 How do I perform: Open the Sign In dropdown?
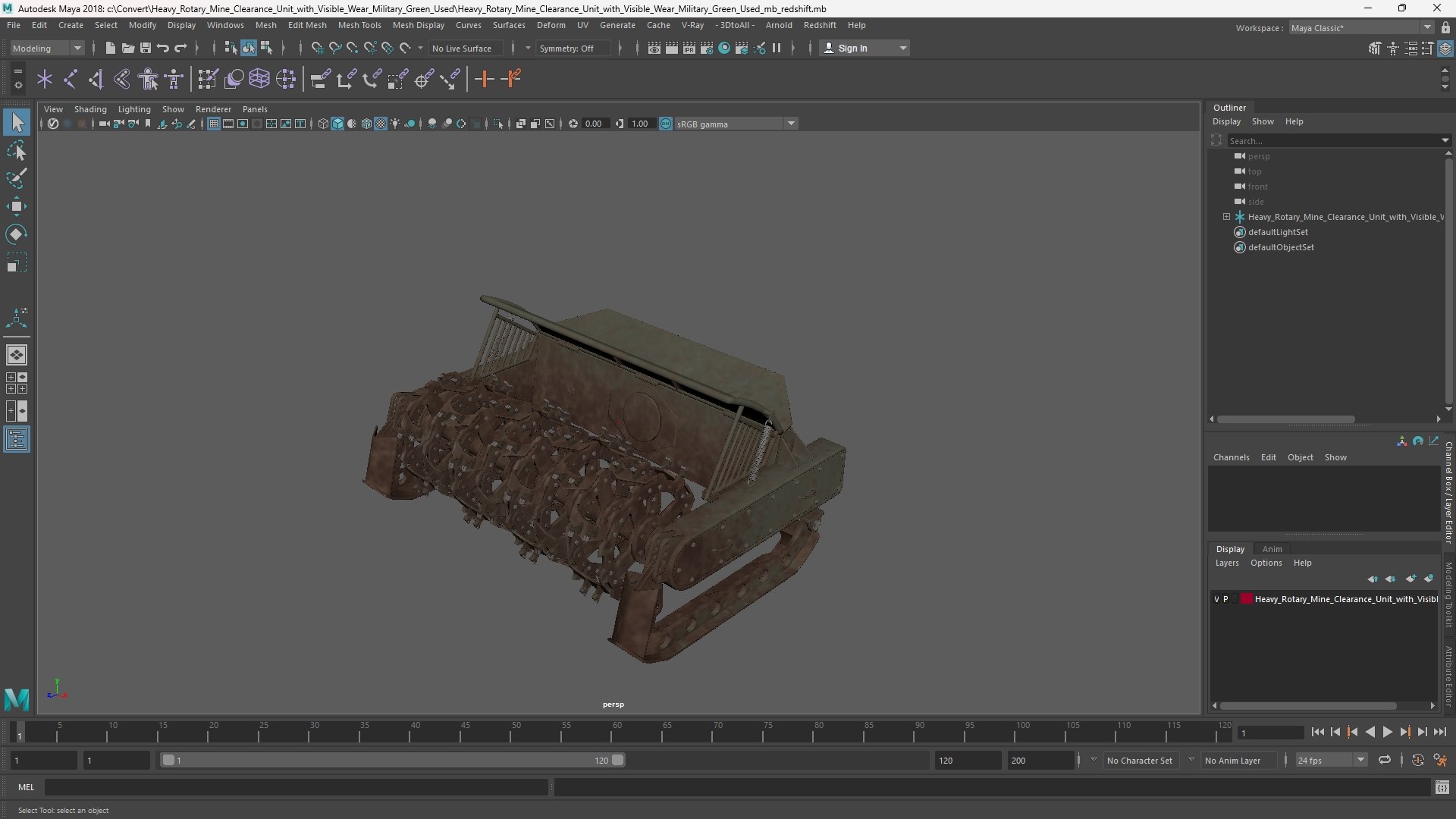tap(864, 48)
